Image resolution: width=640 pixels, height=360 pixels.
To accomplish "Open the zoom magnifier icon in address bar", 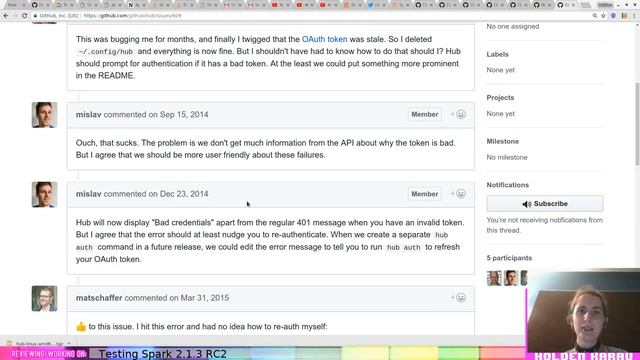I will click(x=595, y=16).
